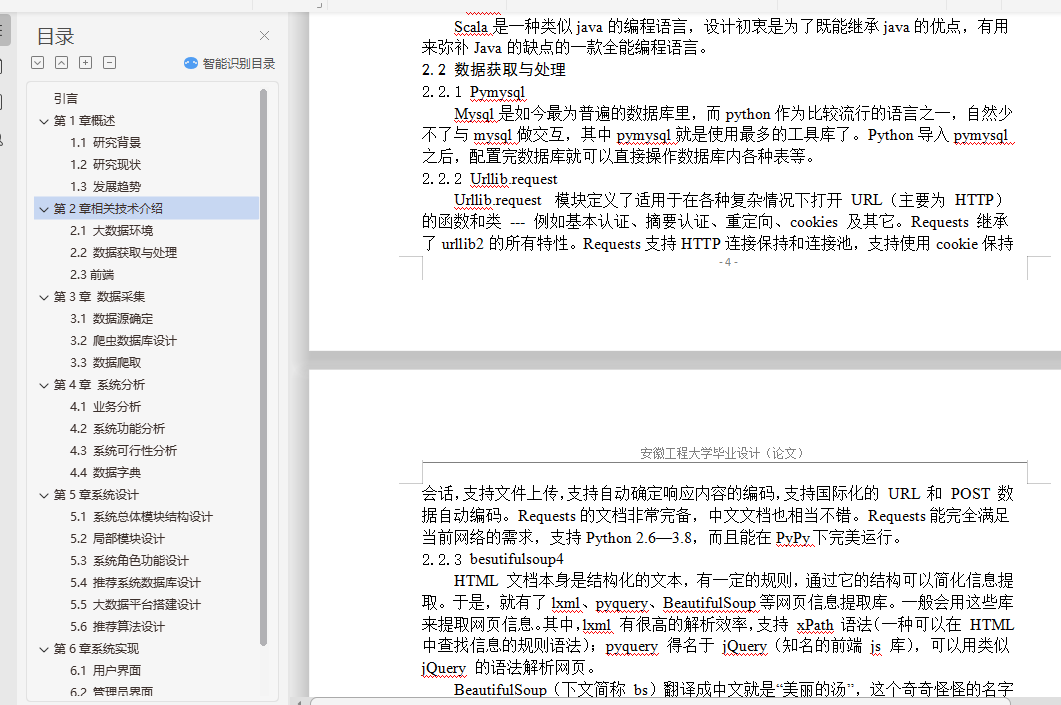This screenshot has height=705, width=1061.
Task: Click header text 安徽工程大学毕业设计（论文）
Action: pos(721,453)
